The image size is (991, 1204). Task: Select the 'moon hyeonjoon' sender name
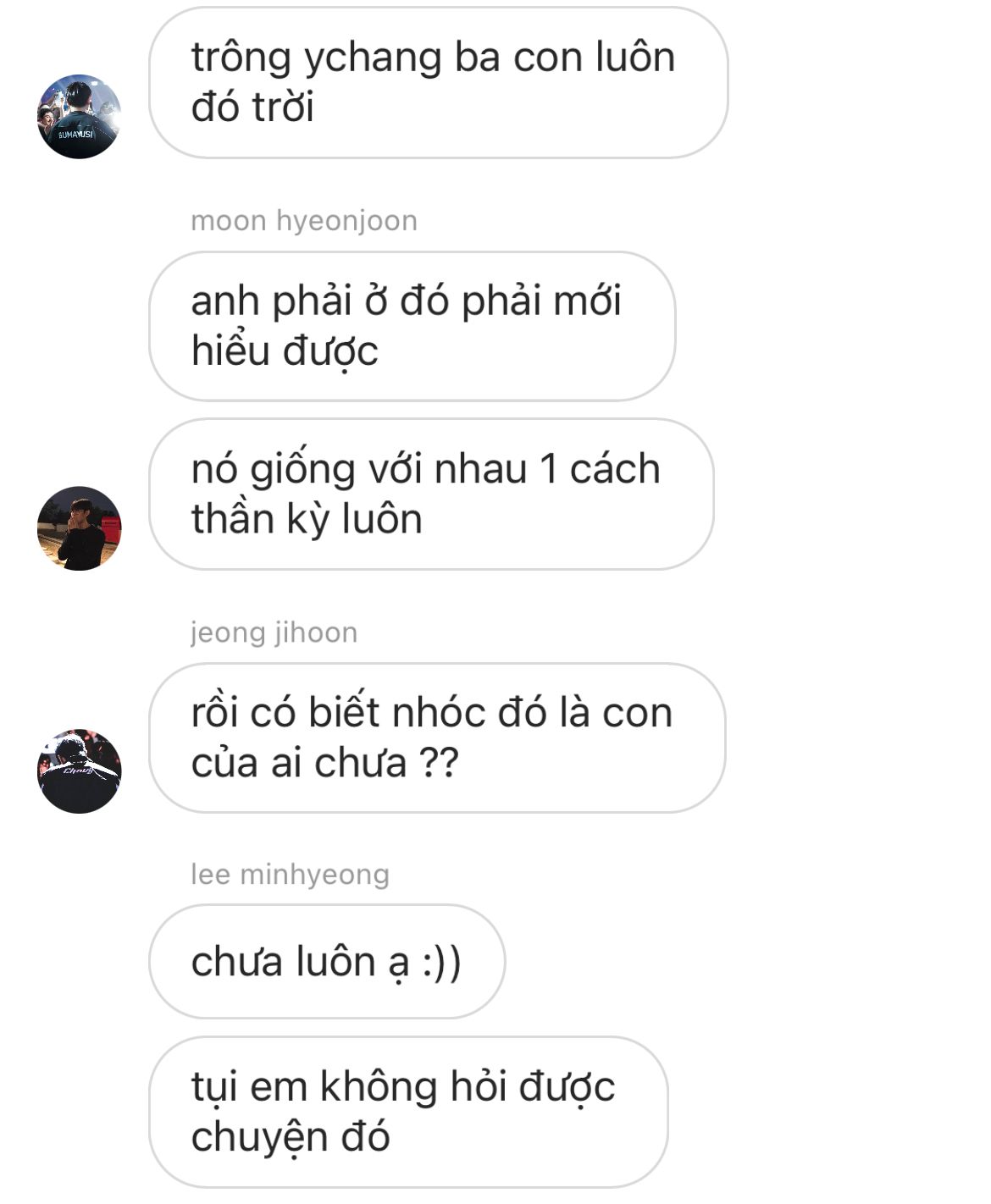coord(304,220)
